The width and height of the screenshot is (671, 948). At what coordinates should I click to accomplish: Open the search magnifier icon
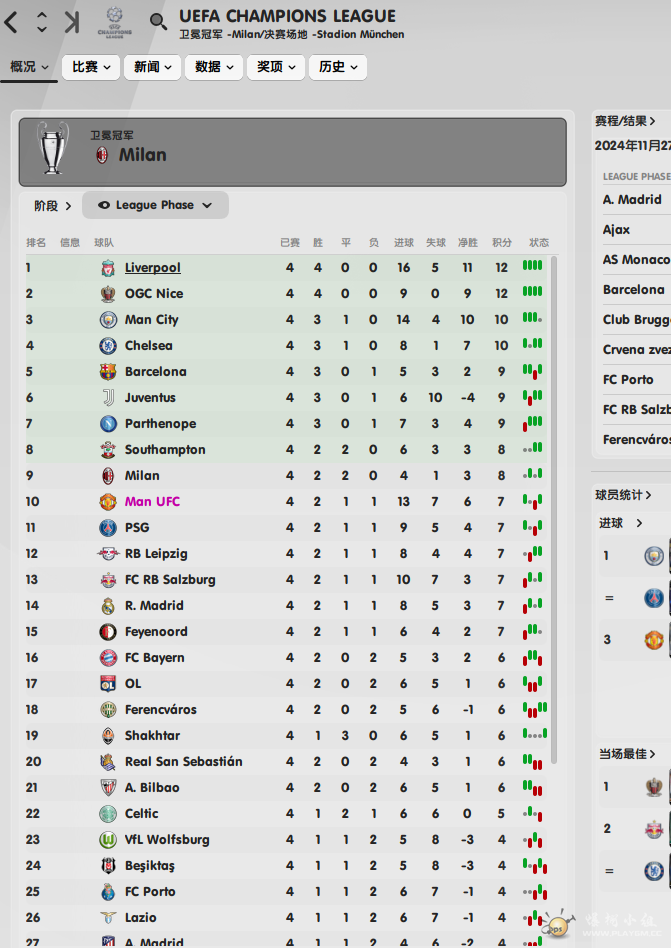coord(158,22)
